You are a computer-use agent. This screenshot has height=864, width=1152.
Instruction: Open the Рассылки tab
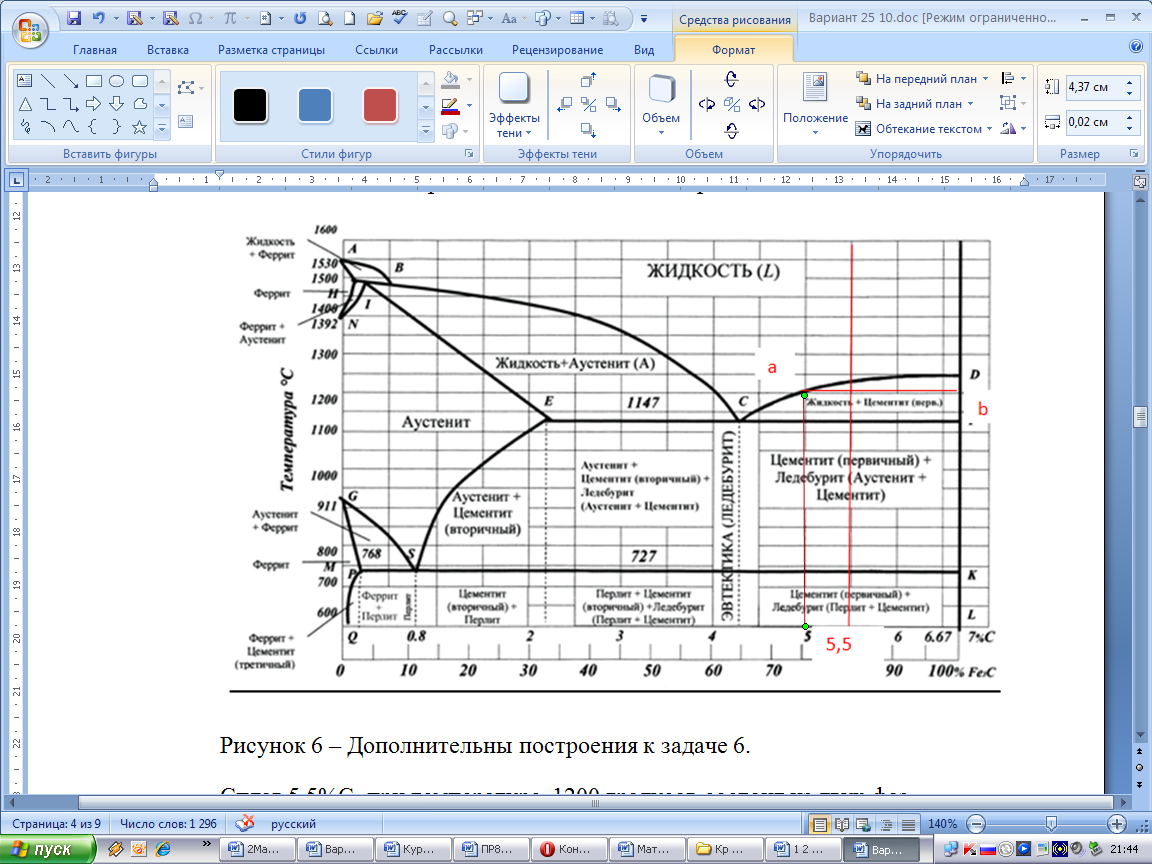456,50
